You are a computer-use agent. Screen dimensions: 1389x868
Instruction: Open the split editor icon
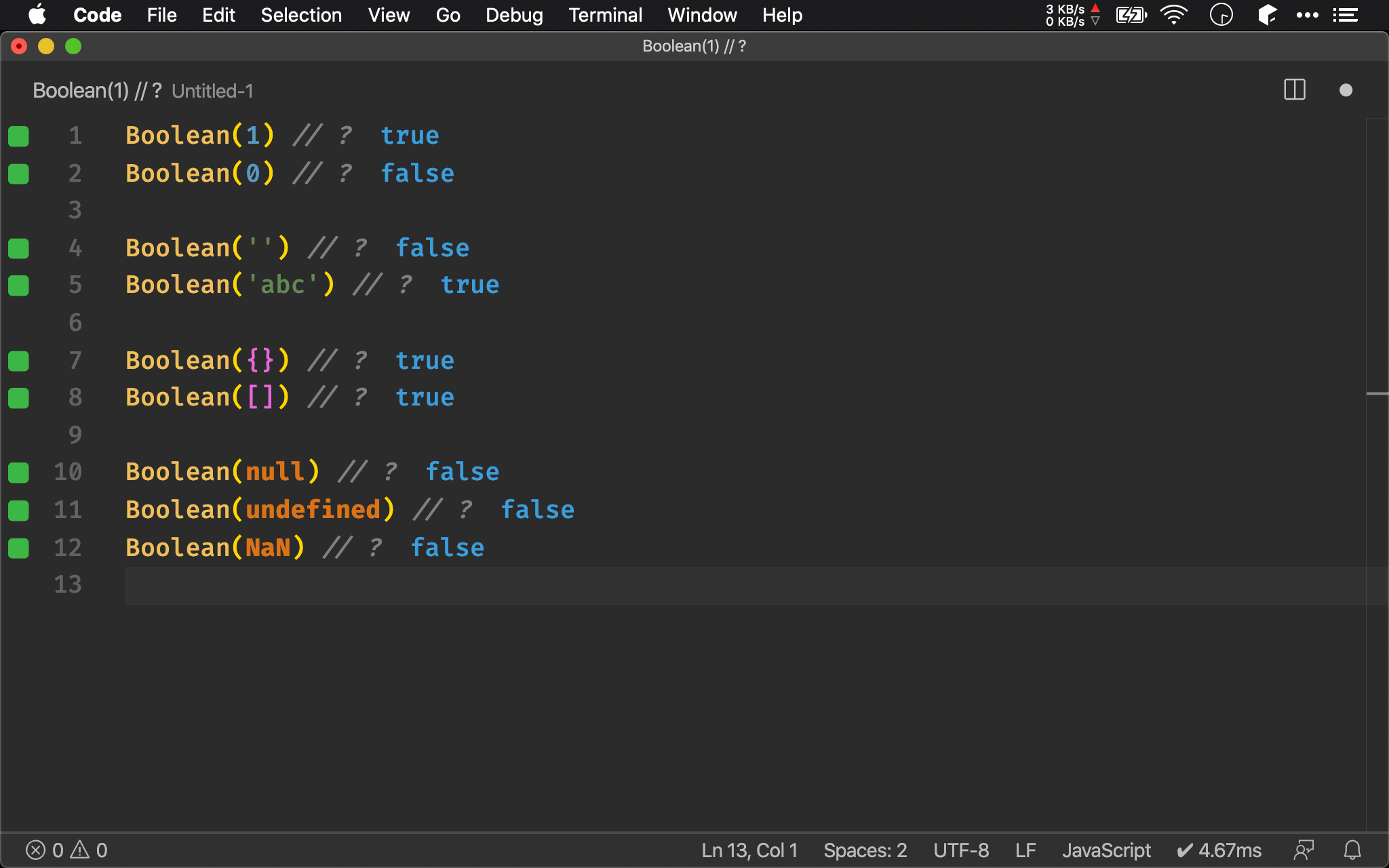click(x=1294, y=90)
